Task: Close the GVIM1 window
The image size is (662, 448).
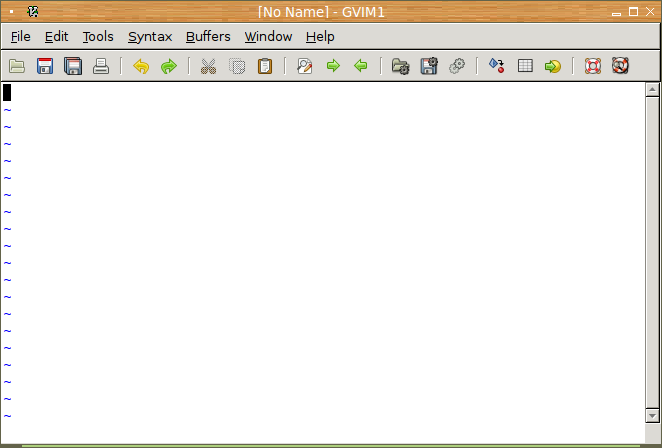Action: point(650,12)
